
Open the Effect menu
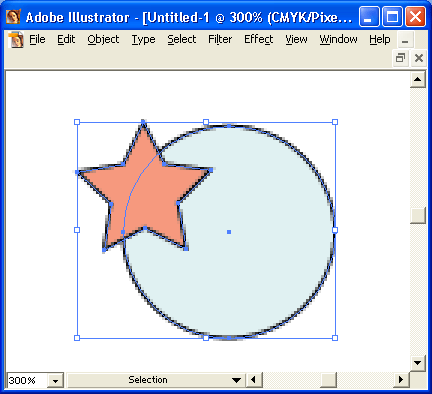(258, 39)
